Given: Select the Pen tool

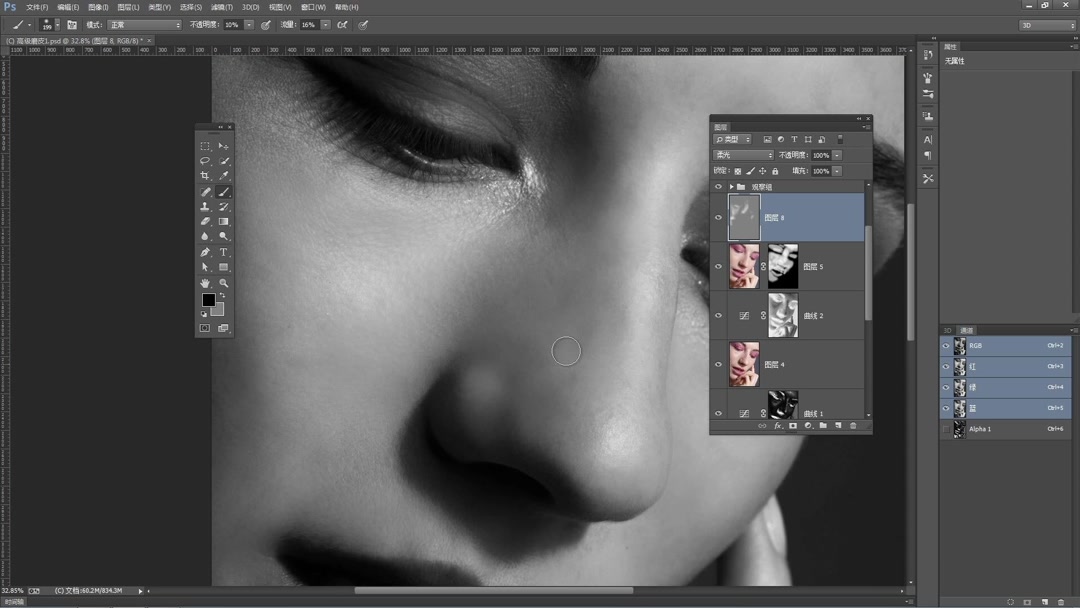Looking at the screenshot, I should point(205,251).
